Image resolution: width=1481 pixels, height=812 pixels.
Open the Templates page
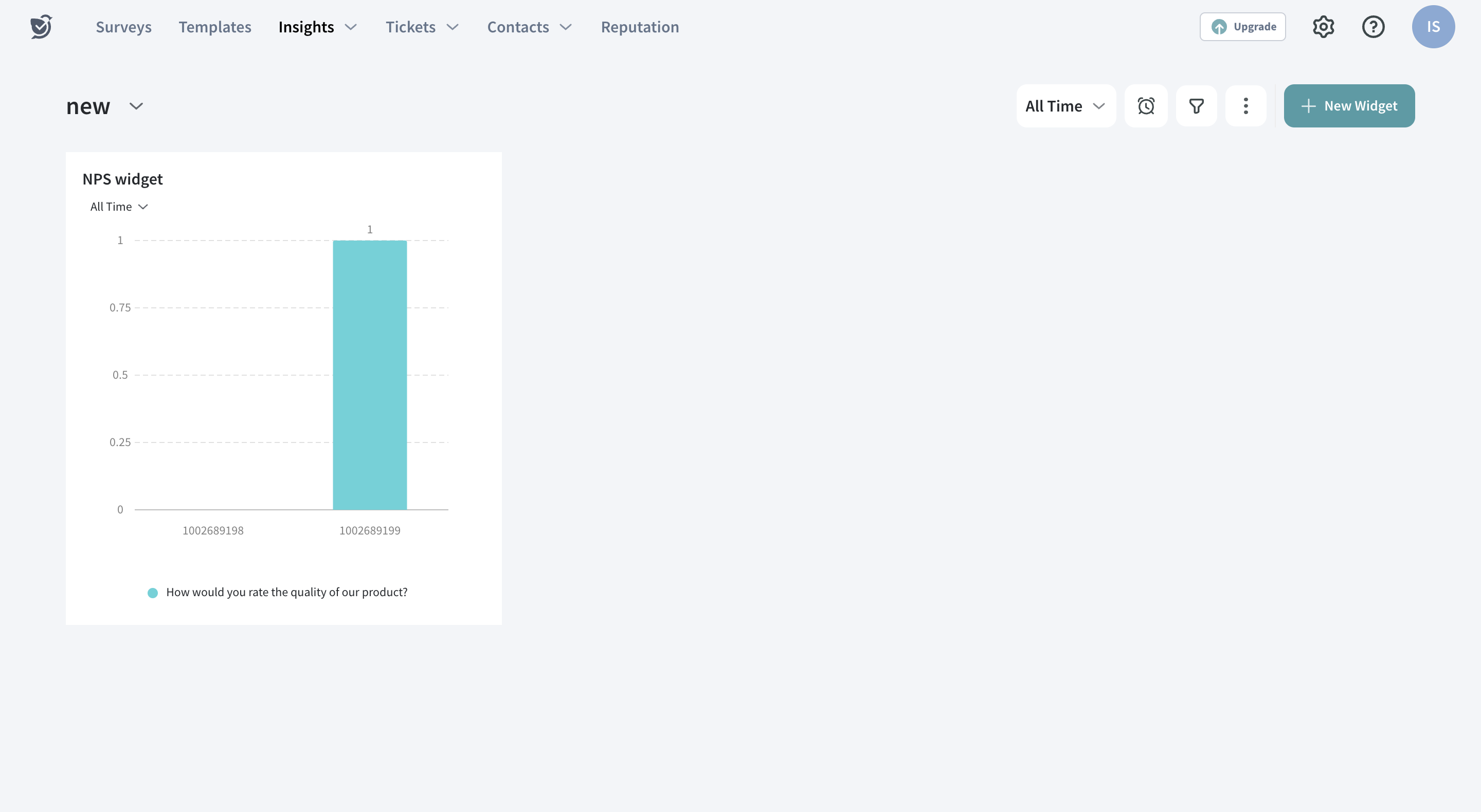tap(214, 27)
